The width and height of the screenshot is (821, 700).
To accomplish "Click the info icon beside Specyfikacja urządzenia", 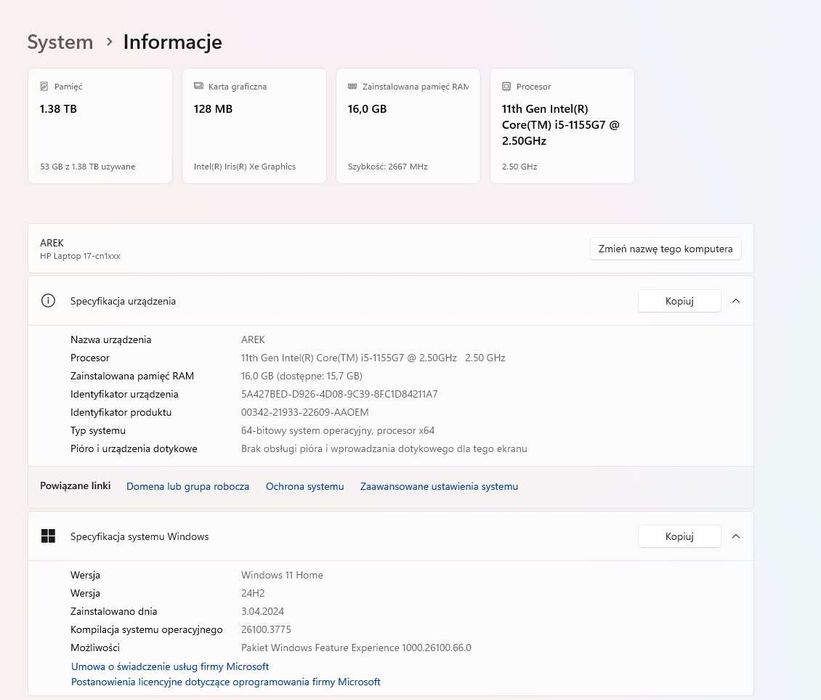I will click(48, 301).
